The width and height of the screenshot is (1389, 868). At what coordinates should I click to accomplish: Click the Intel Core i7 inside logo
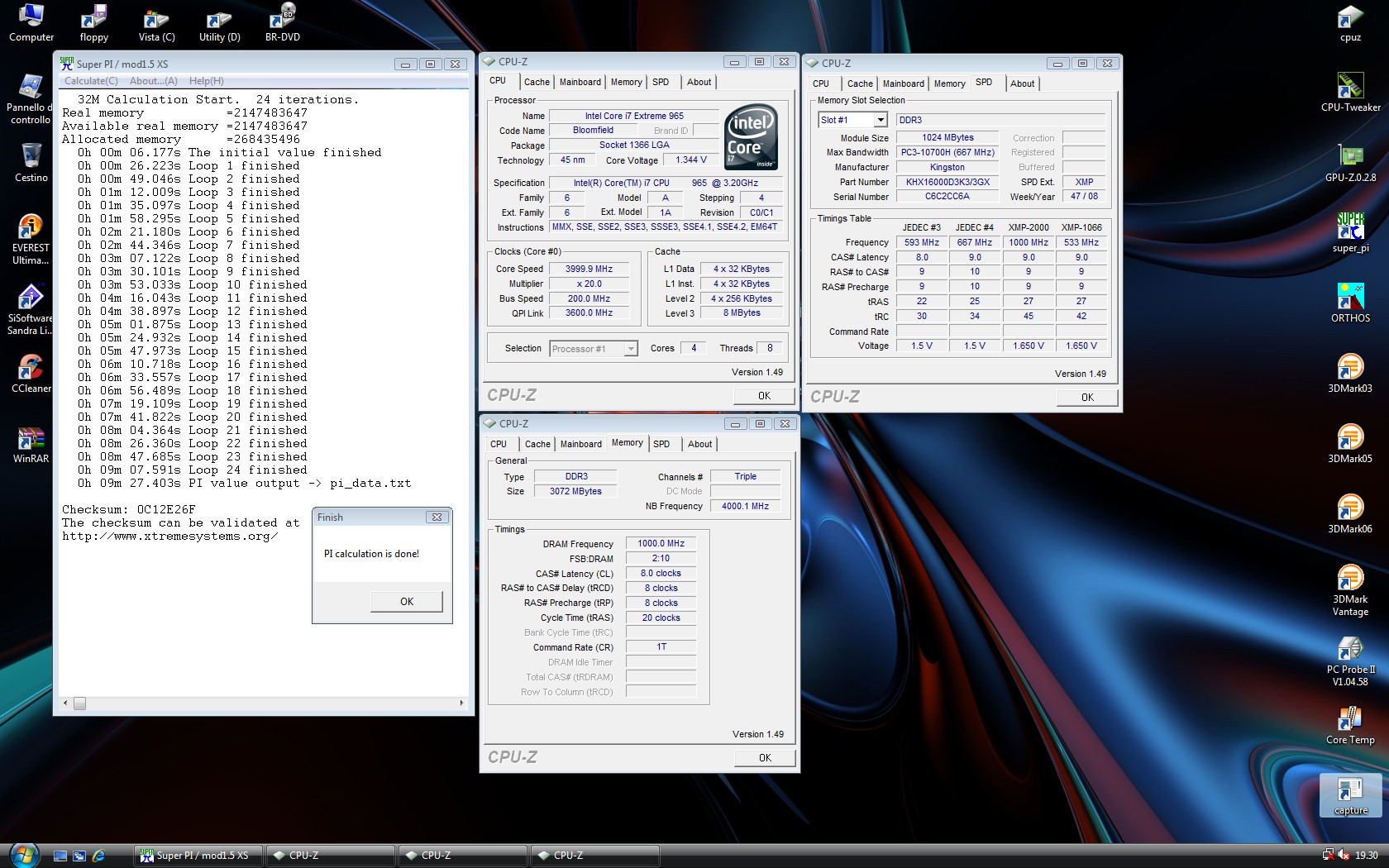pos(751,137)
